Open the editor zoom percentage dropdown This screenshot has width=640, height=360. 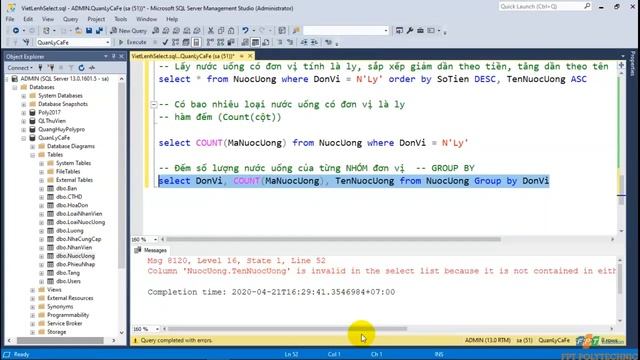click(x=155, y=239)
